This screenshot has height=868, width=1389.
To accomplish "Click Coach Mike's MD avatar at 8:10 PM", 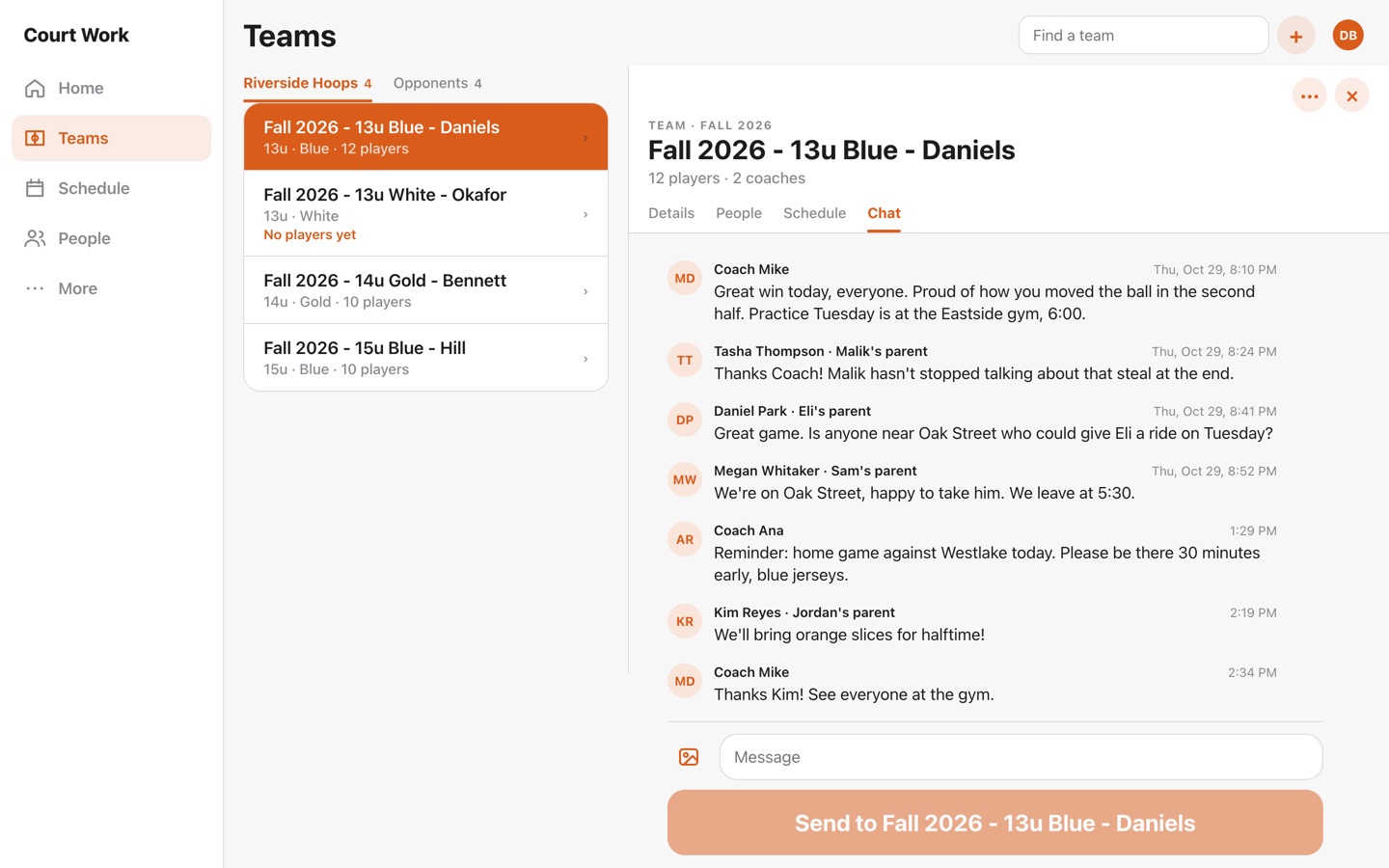I will click(x=685, y=279).
